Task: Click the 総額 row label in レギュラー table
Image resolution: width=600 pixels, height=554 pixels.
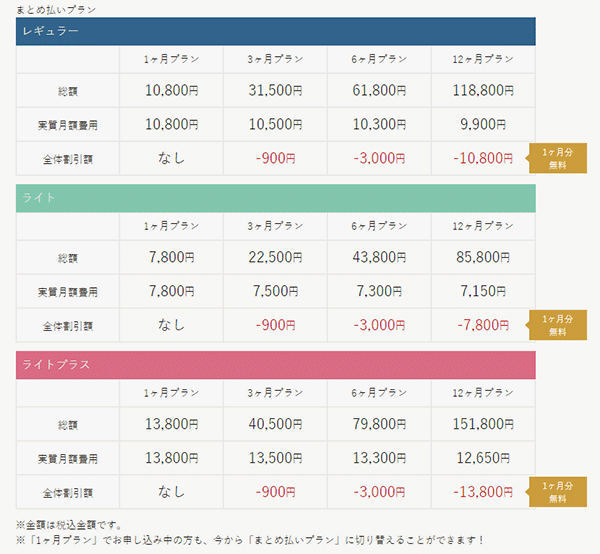Action: 68,91
